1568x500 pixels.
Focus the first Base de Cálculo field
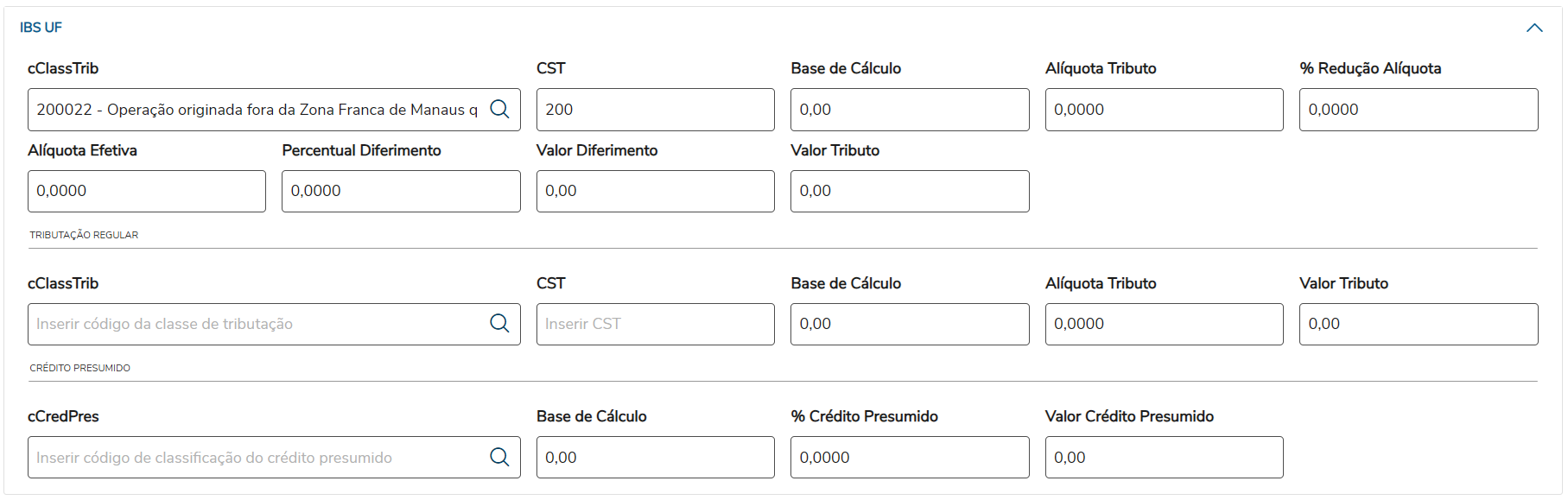click(909, 110)
